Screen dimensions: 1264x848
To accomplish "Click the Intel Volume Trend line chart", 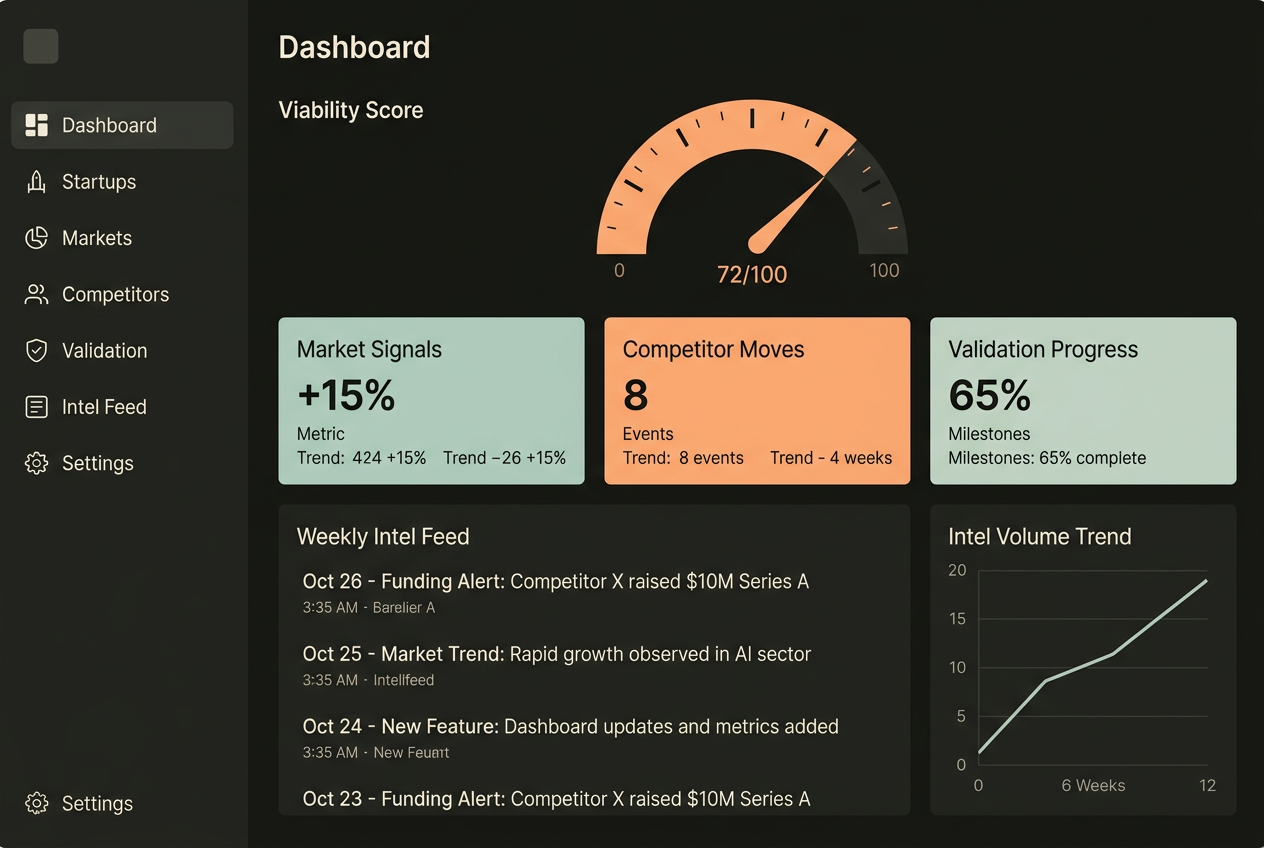I will click(x=1092, y=667).
